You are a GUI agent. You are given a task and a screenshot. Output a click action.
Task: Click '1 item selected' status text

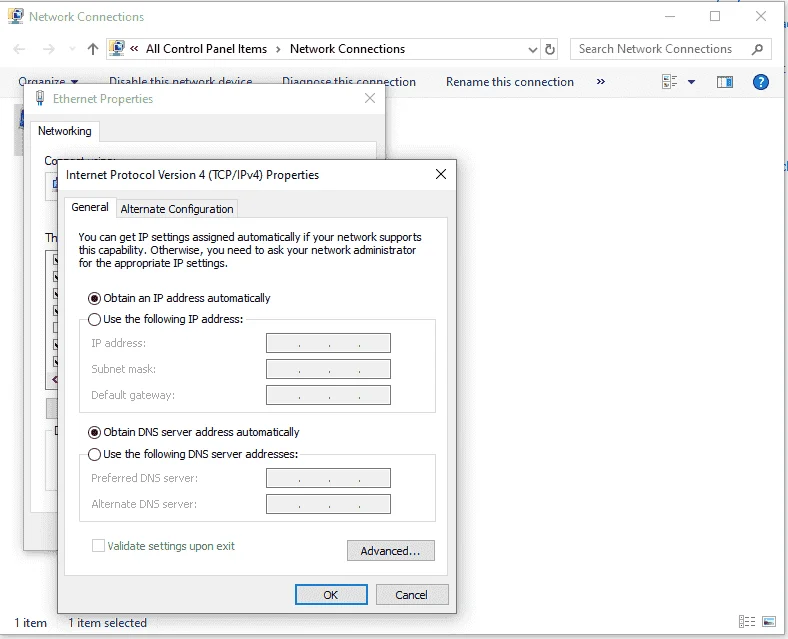click(x=108, y=623)
